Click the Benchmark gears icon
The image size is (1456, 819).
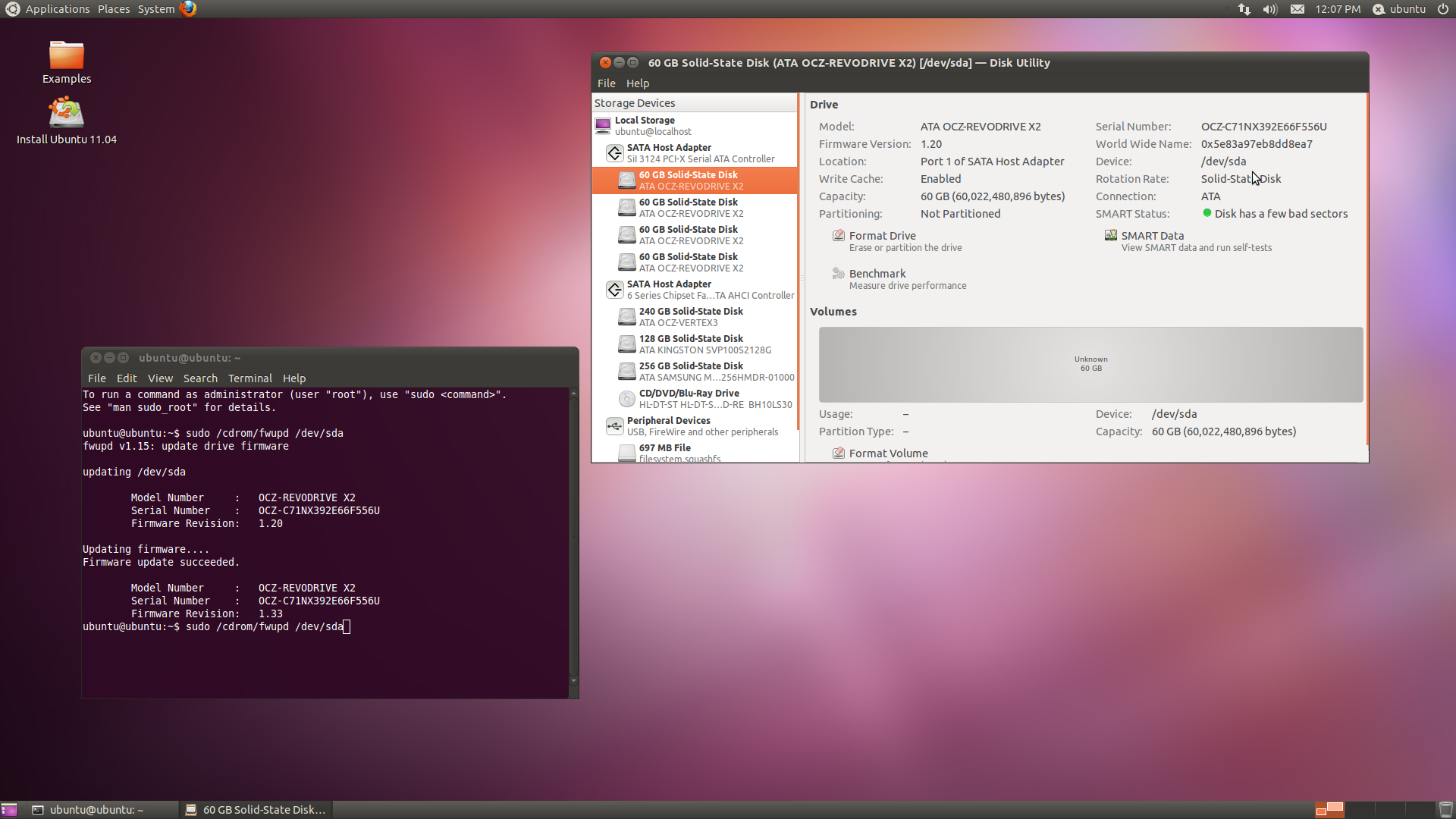pyautogui.click(x=839, y=274)
